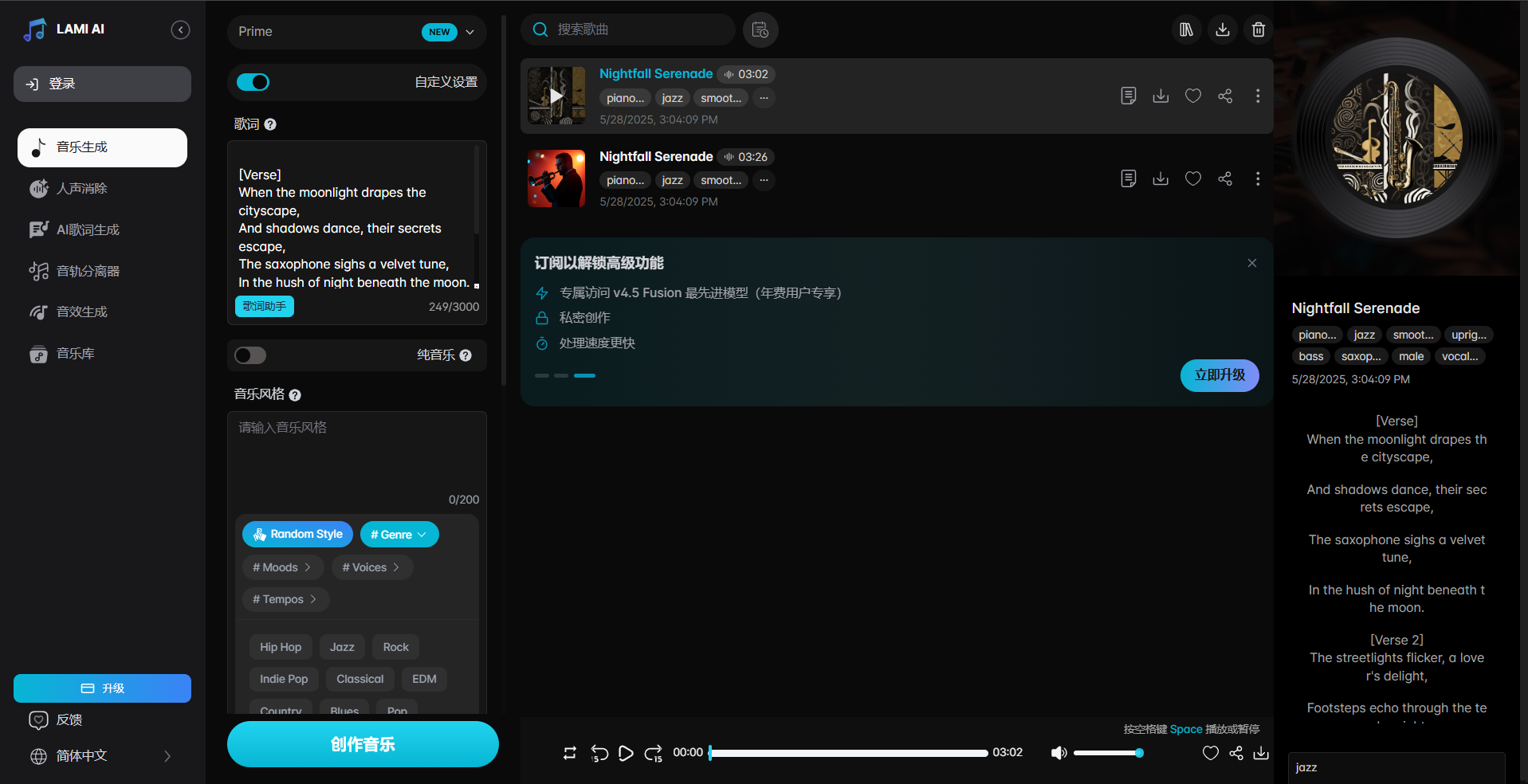Open the pure music help icon

point(465,355)
